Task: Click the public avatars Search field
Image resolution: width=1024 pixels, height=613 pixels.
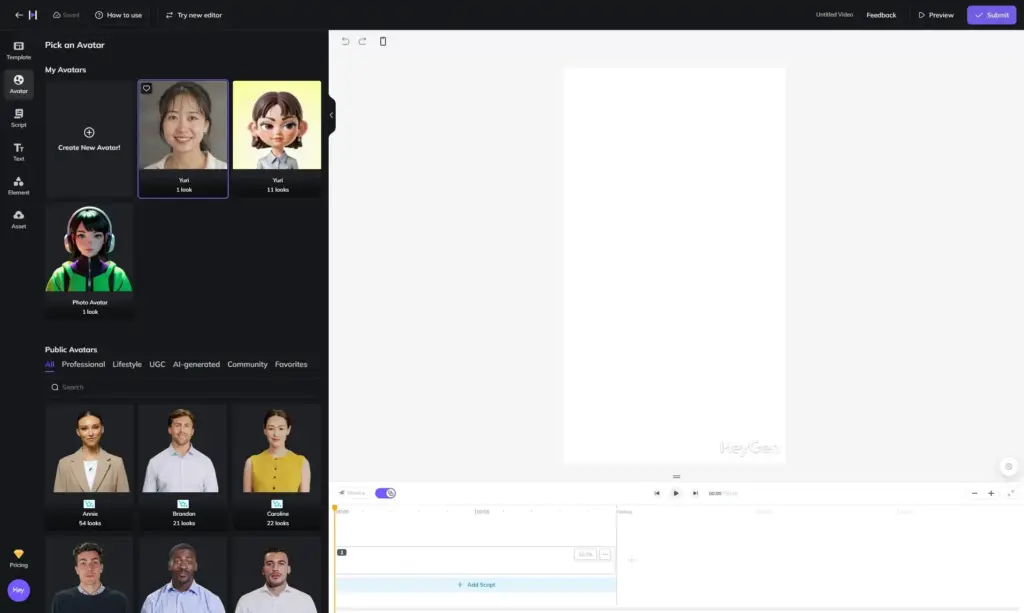Action: (x=183, y=387)
